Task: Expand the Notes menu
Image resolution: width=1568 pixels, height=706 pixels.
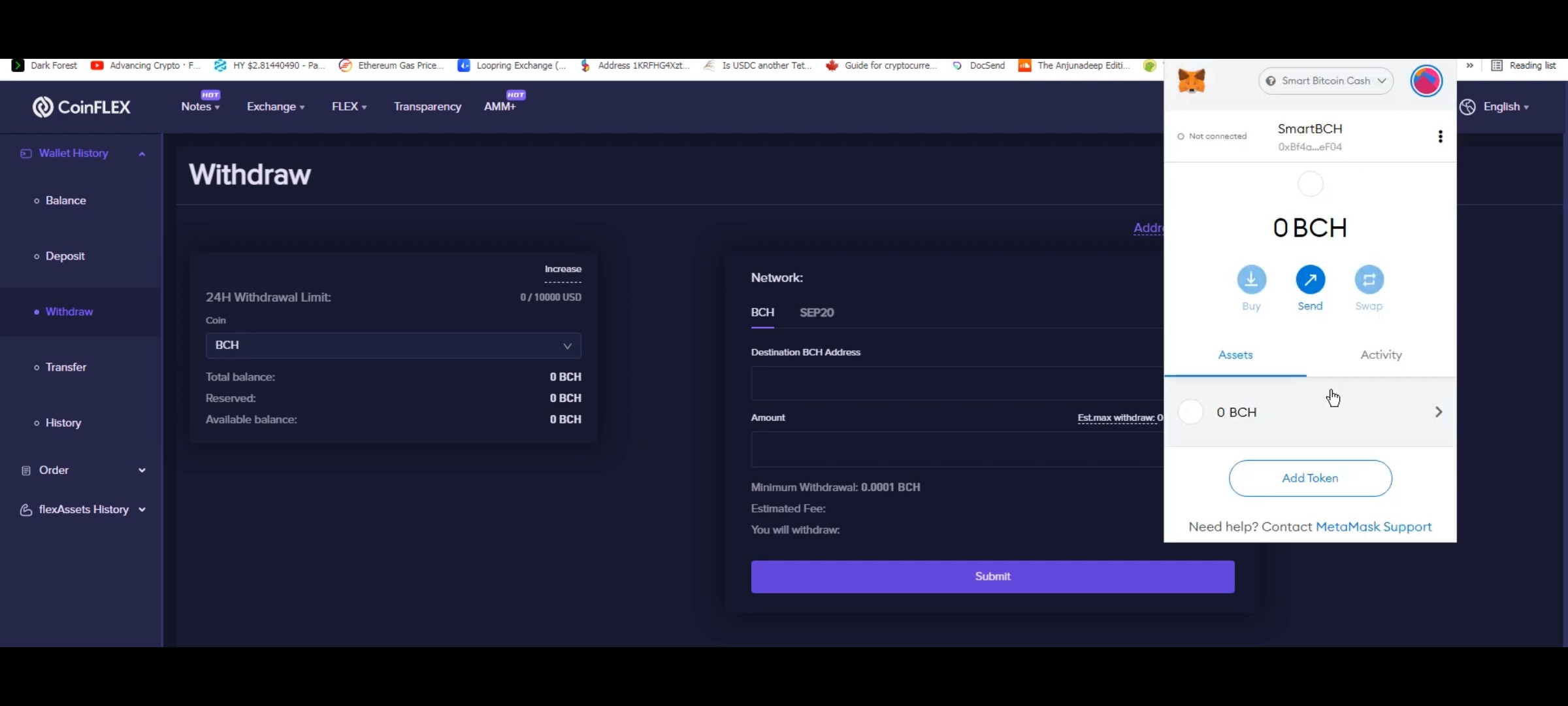Action: pyautogui.click(x=200, y=107)
